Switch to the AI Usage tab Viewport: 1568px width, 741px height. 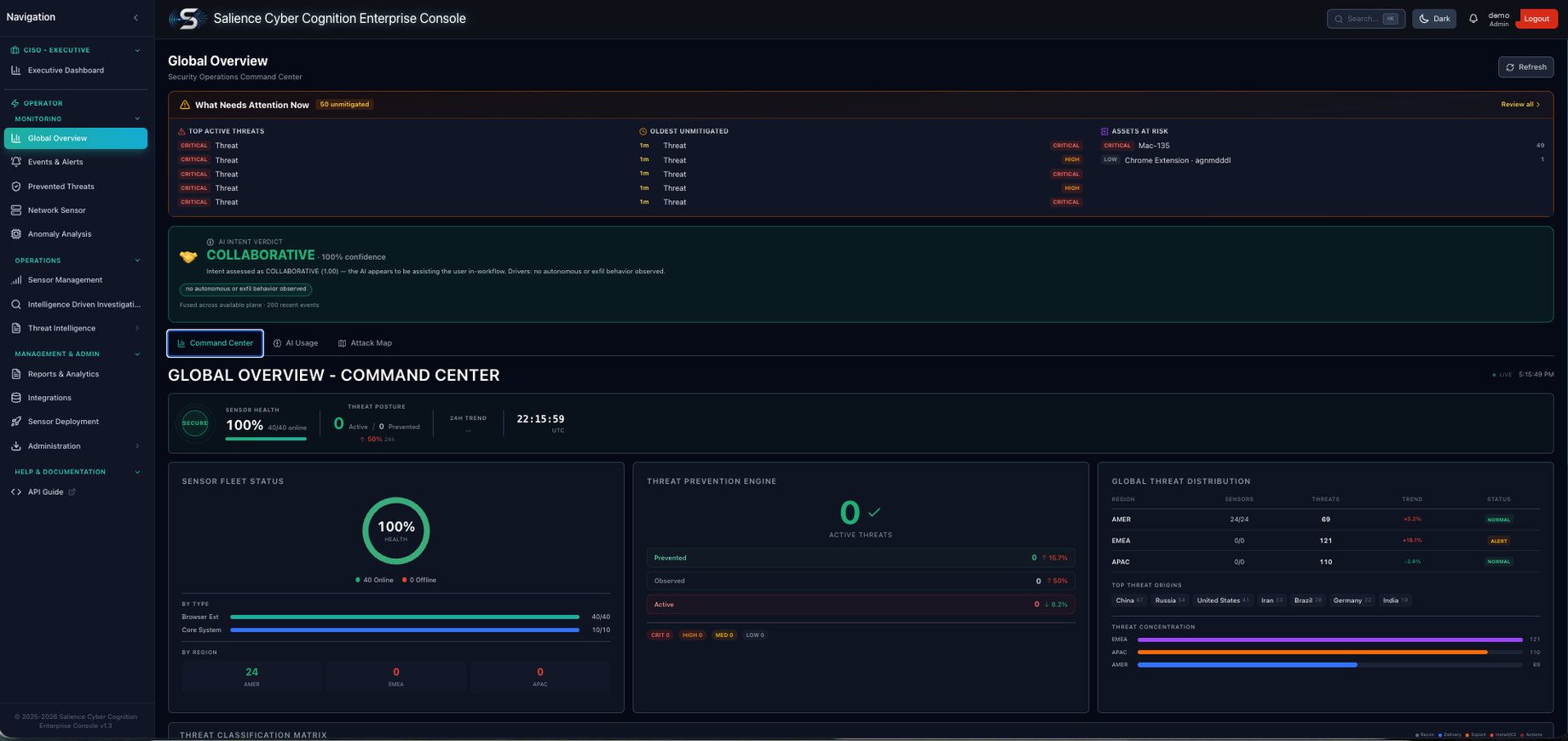pos(296,343)
